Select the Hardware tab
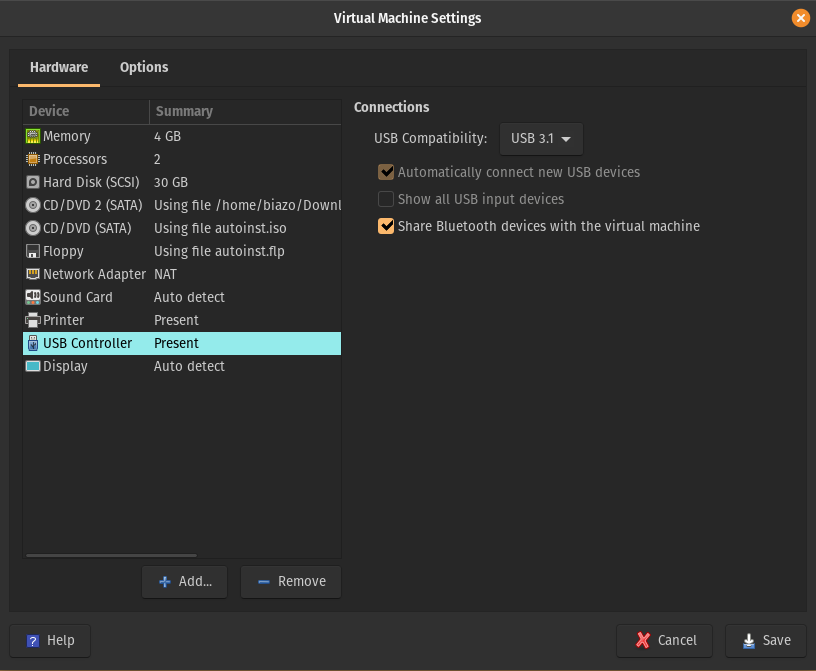The height and width of the screenshot is (671, 816). pos(59,67)
